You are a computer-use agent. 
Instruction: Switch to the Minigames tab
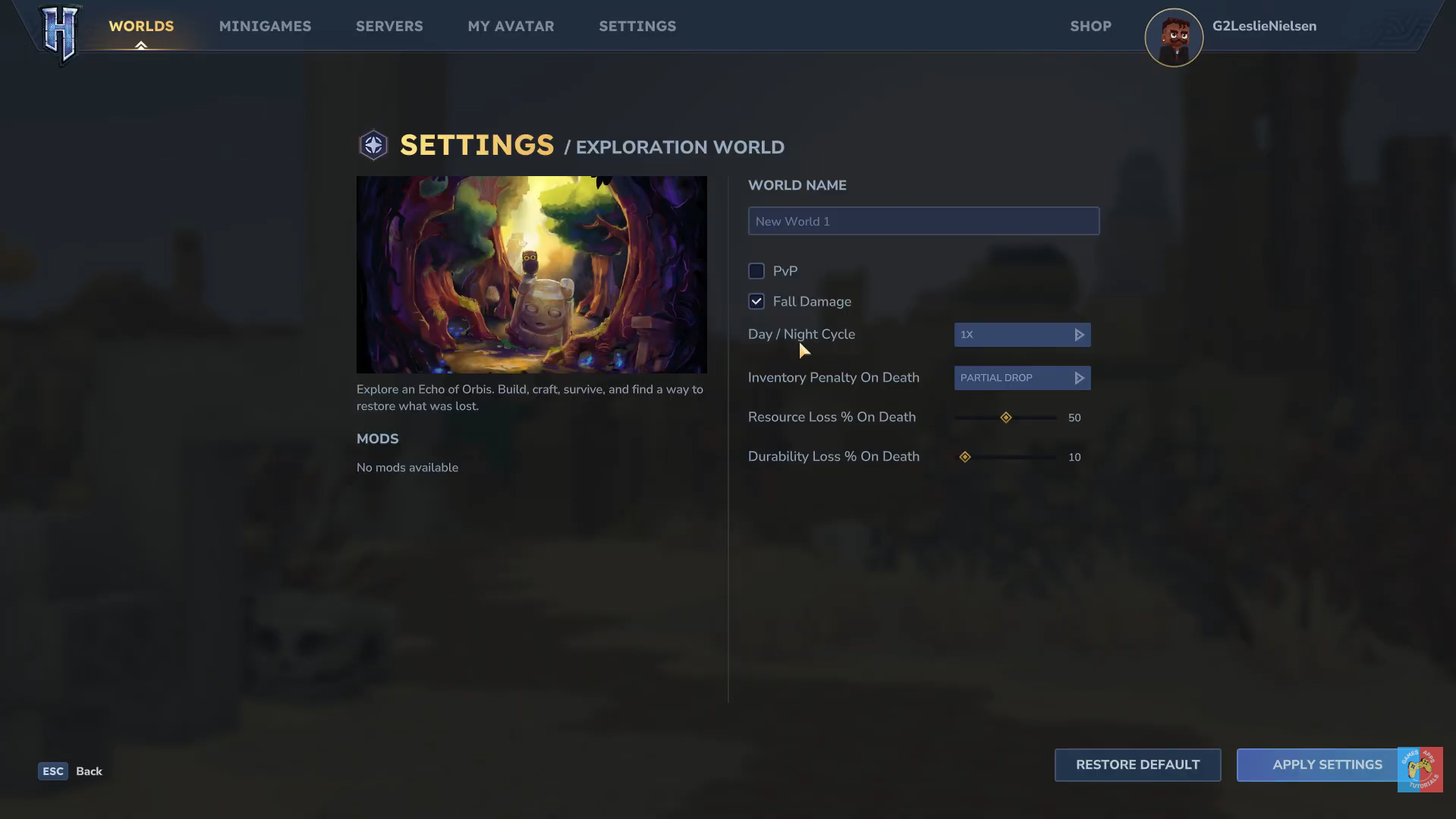tap(265, 26)
